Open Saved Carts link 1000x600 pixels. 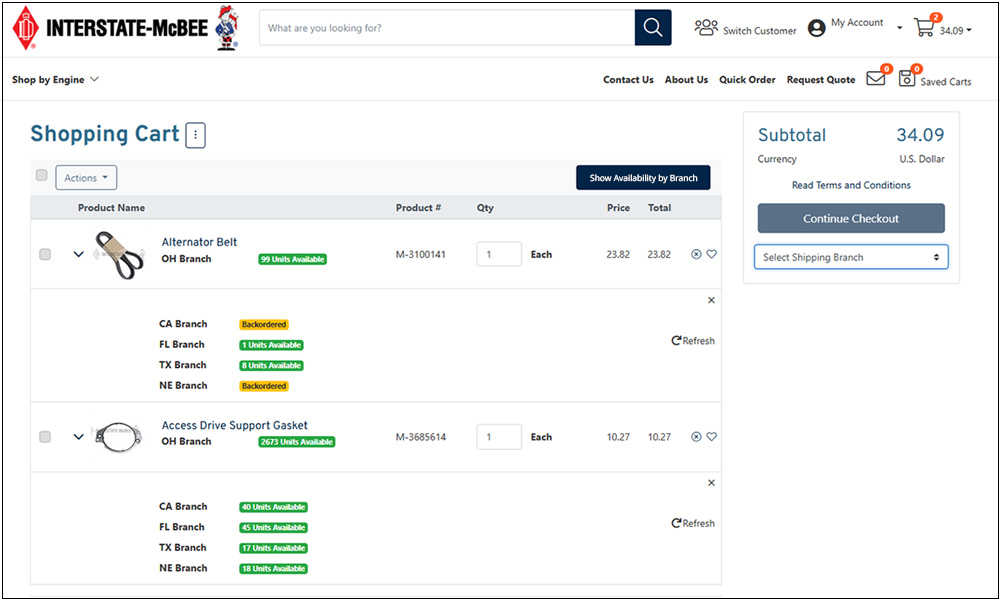coord(946,82)
